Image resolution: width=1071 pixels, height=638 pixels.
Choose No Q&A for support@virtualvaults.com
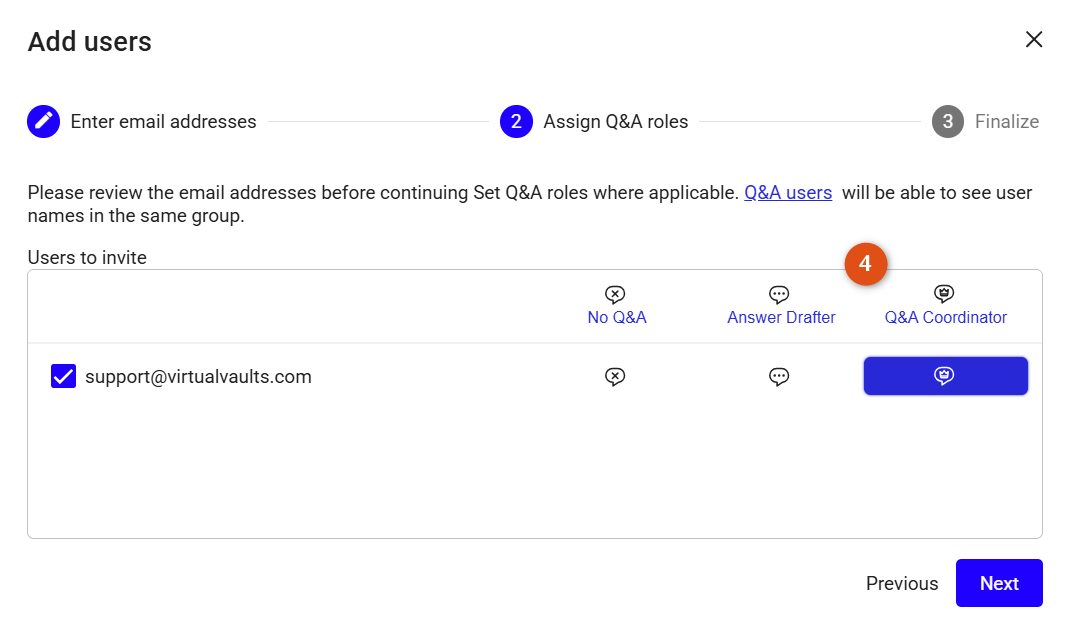pos(615,376)
